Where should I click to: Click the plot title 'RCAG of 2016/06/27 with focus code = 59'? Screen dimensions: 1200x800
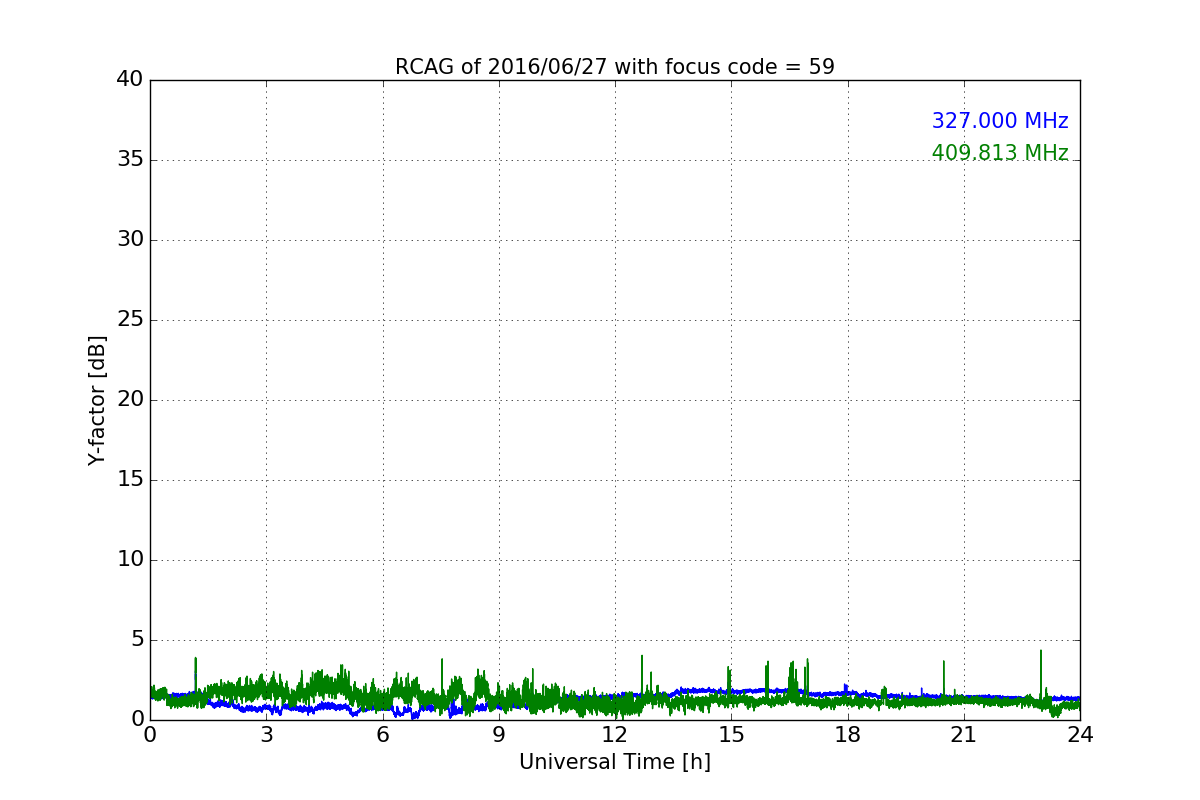(615, 67)
